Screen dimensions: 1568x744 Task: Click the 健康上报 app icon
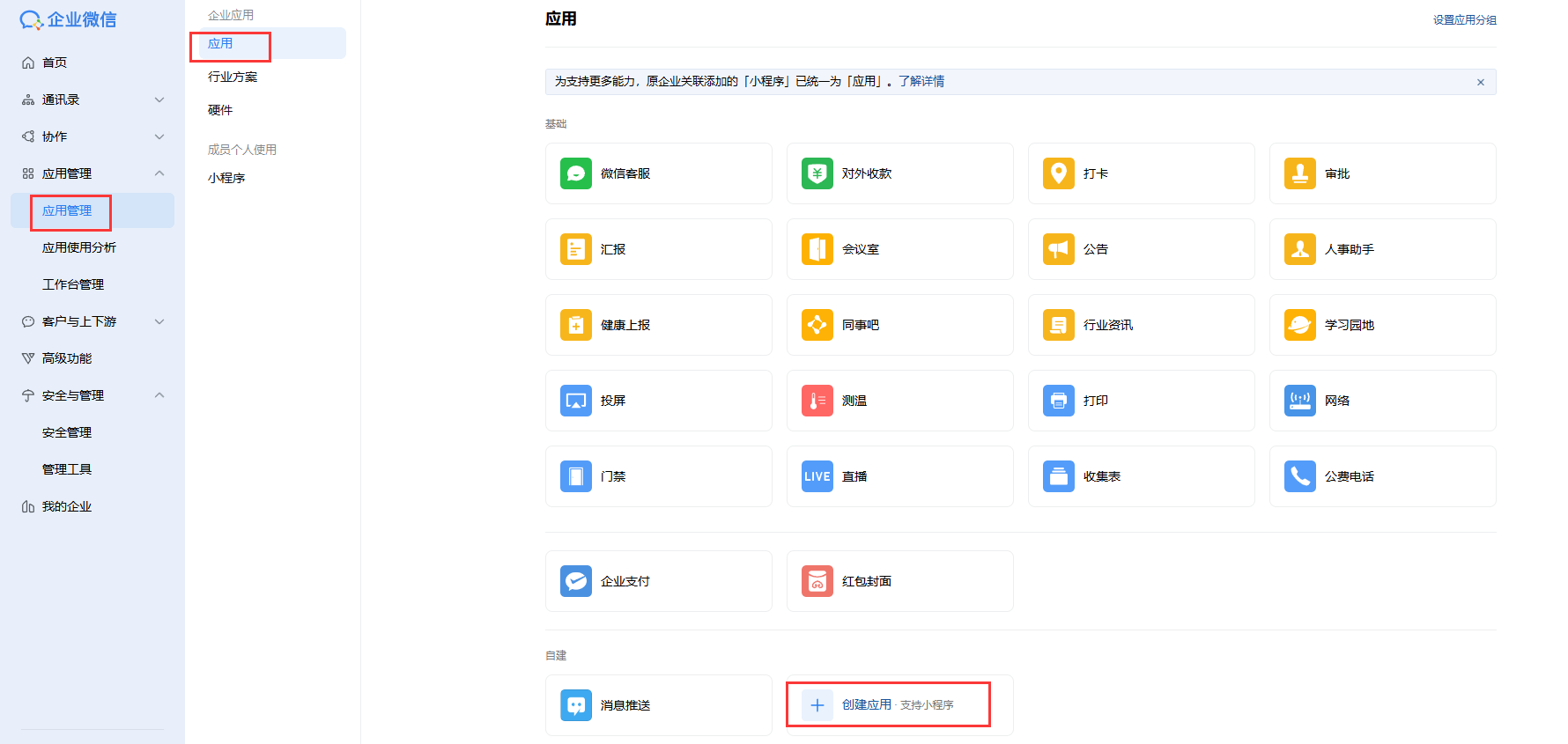pos(576,325)
